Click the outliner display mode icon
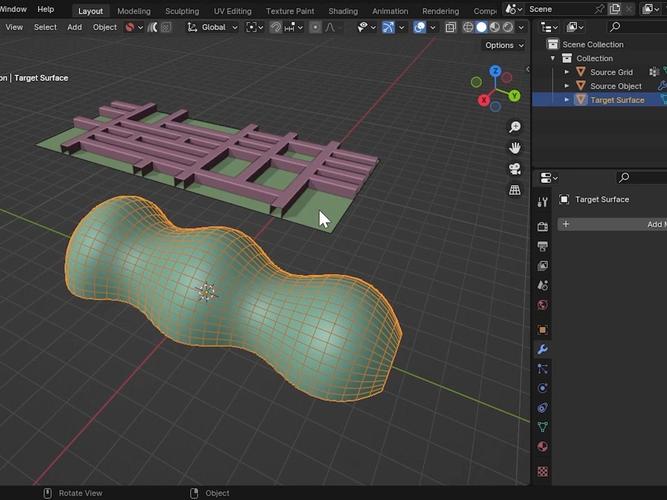The height and width of the screenshot is (500, 667). click(549, 27)
